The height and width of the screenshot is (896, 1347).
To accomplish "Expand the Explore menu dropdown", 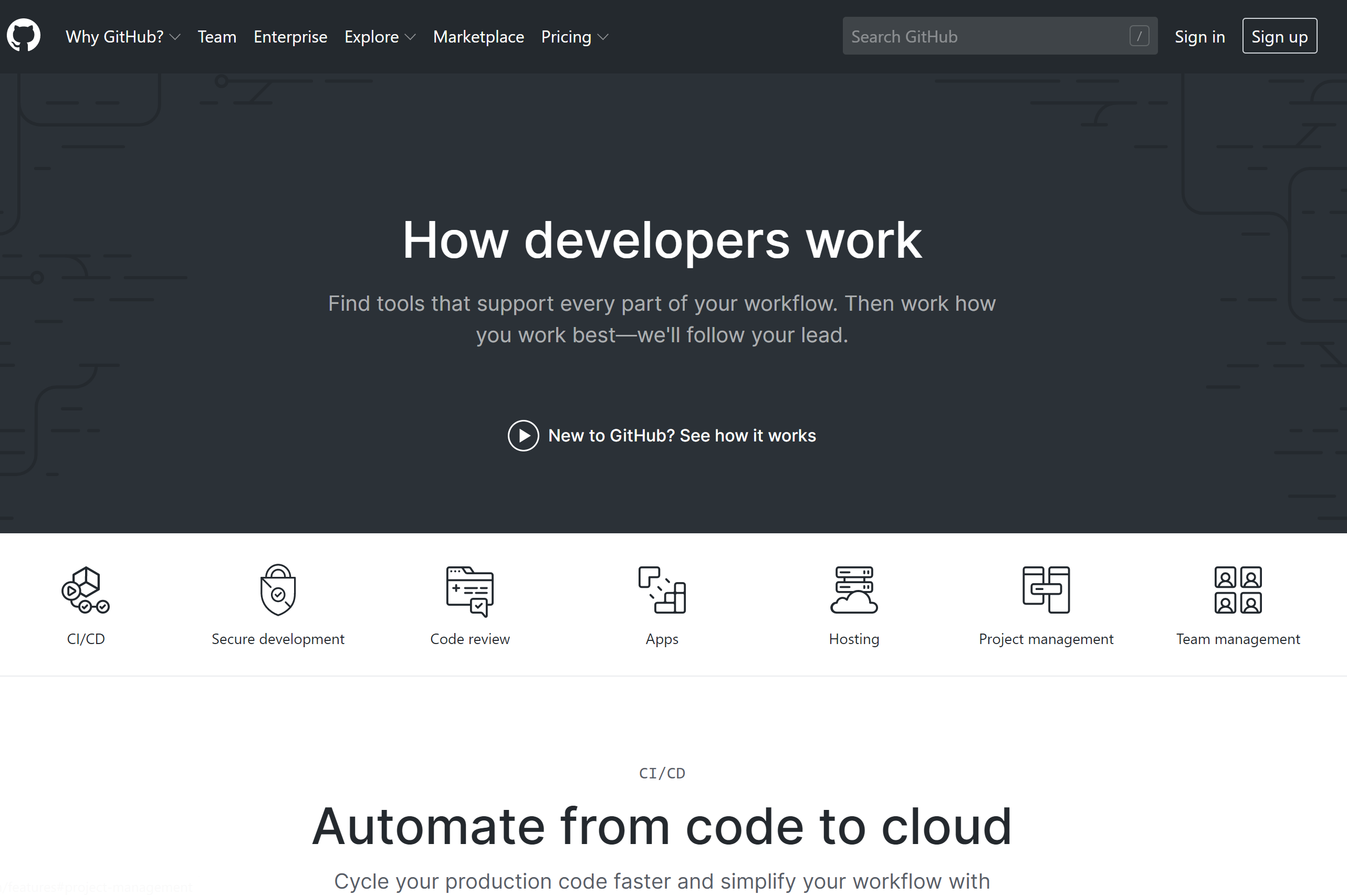I will pos(380,37).
